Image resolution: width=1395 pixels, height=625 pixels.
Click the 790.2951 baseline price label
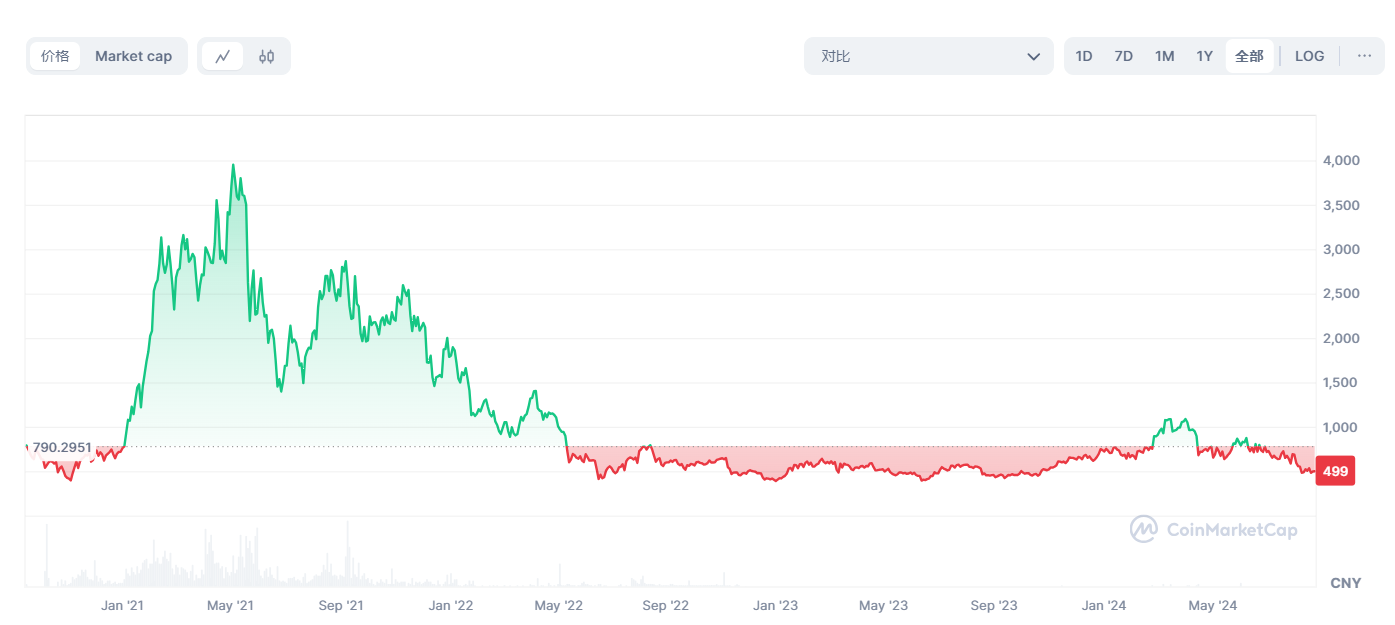coord(62,447)
